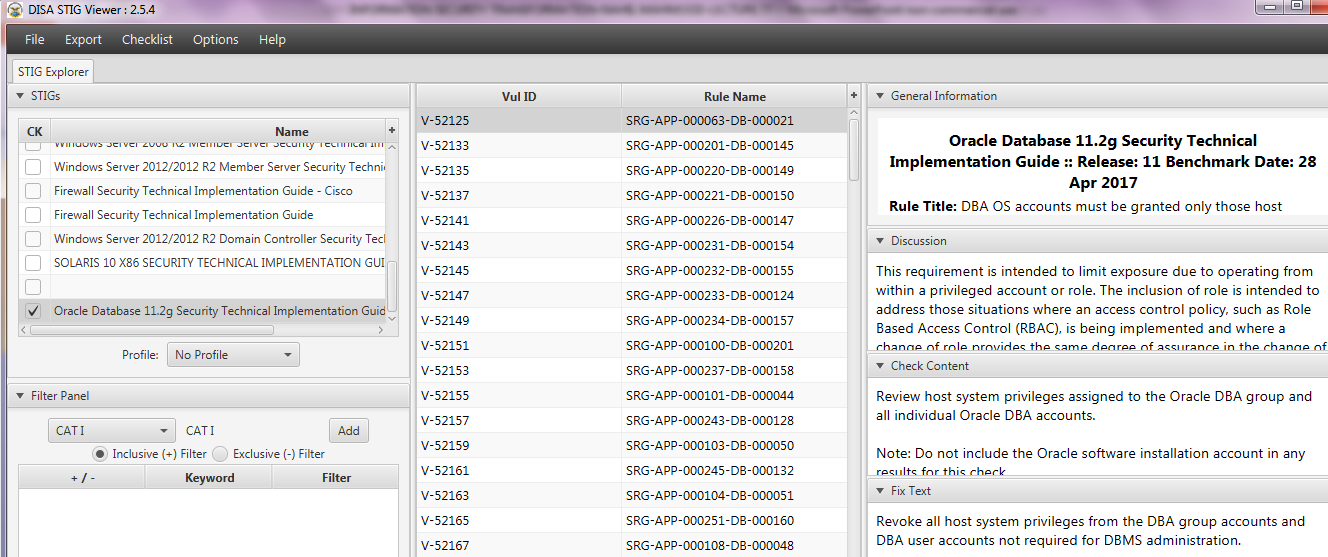Check the Firewall STIG - Cisco checkbox
The height and width of the screenshot is (557, 1328).
click(33, 191)
